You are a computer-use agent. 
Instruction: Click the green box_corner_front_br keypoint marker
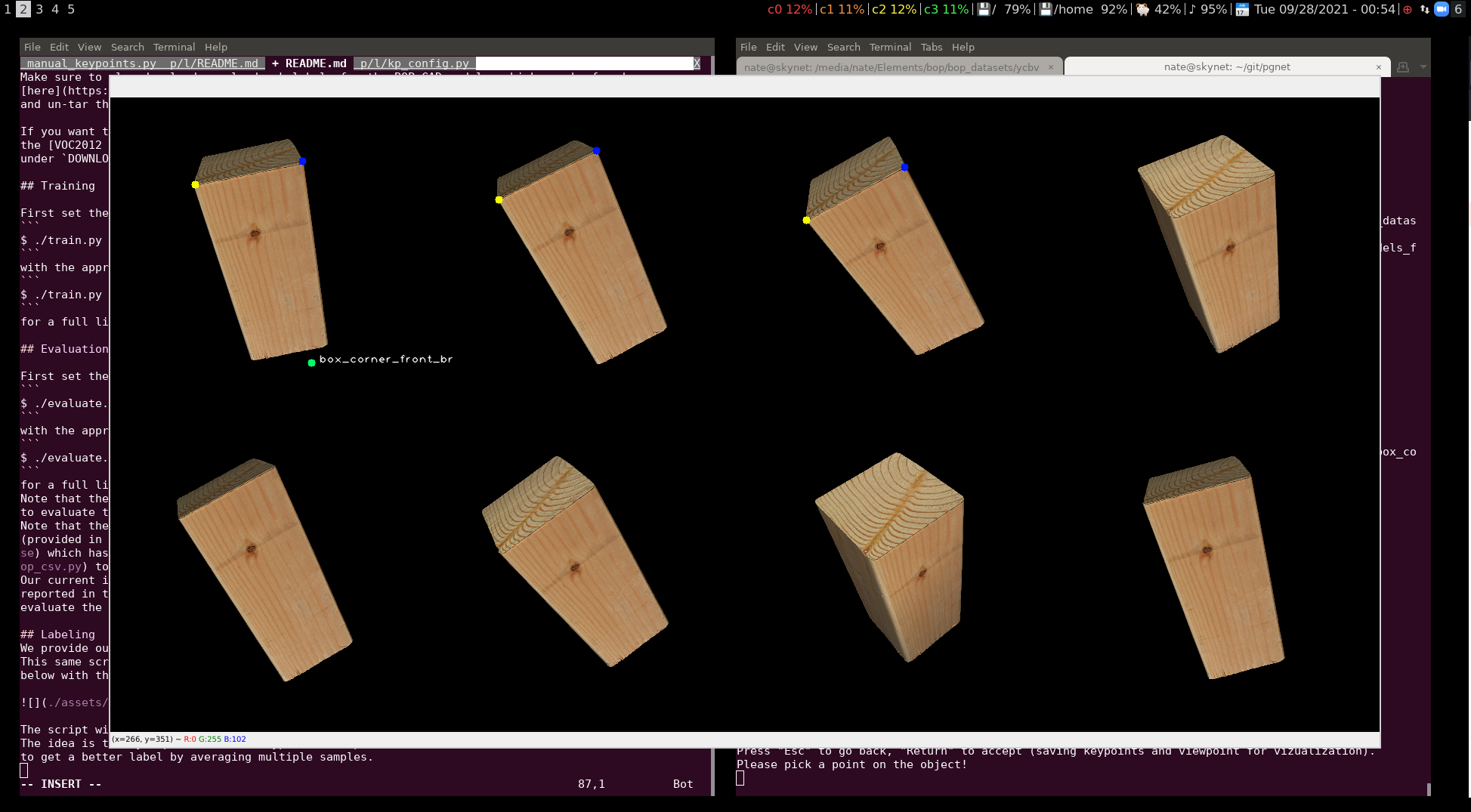click(311, 363)
